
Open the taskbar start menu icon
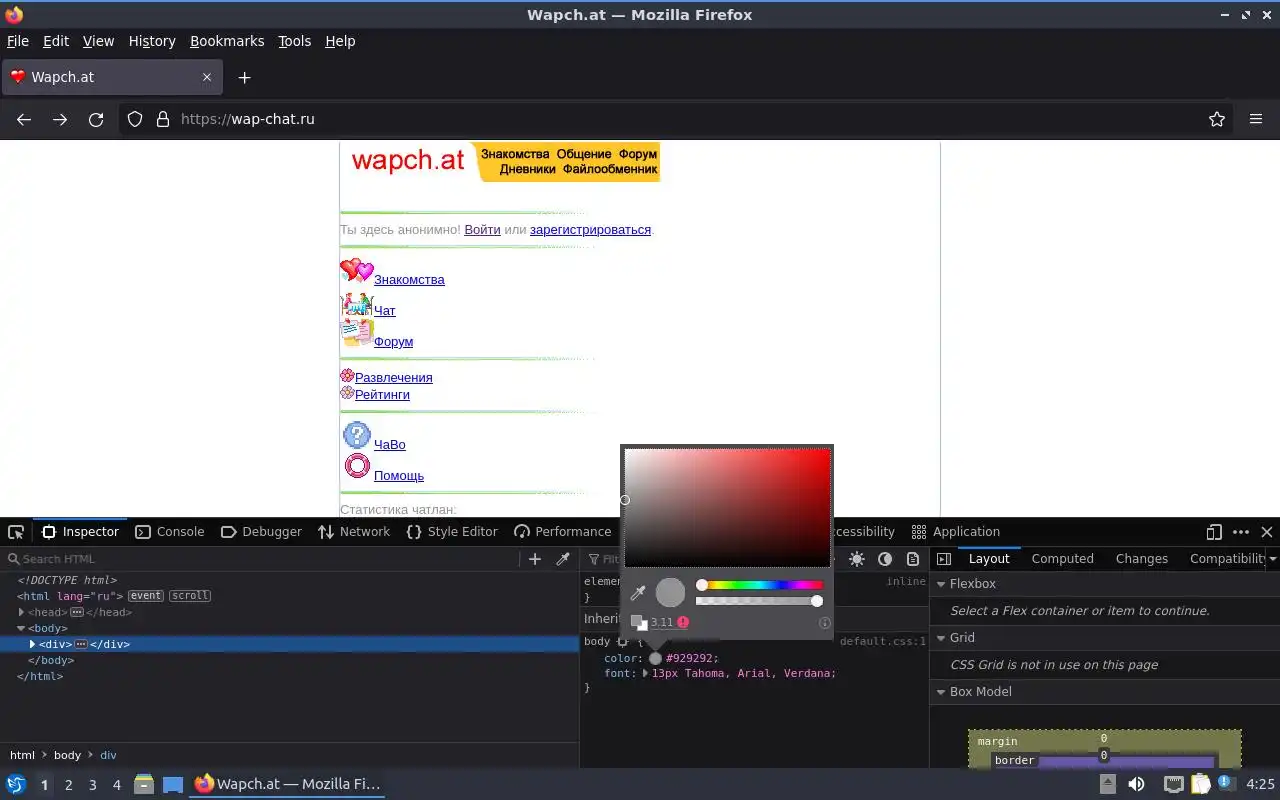[16, 784]
